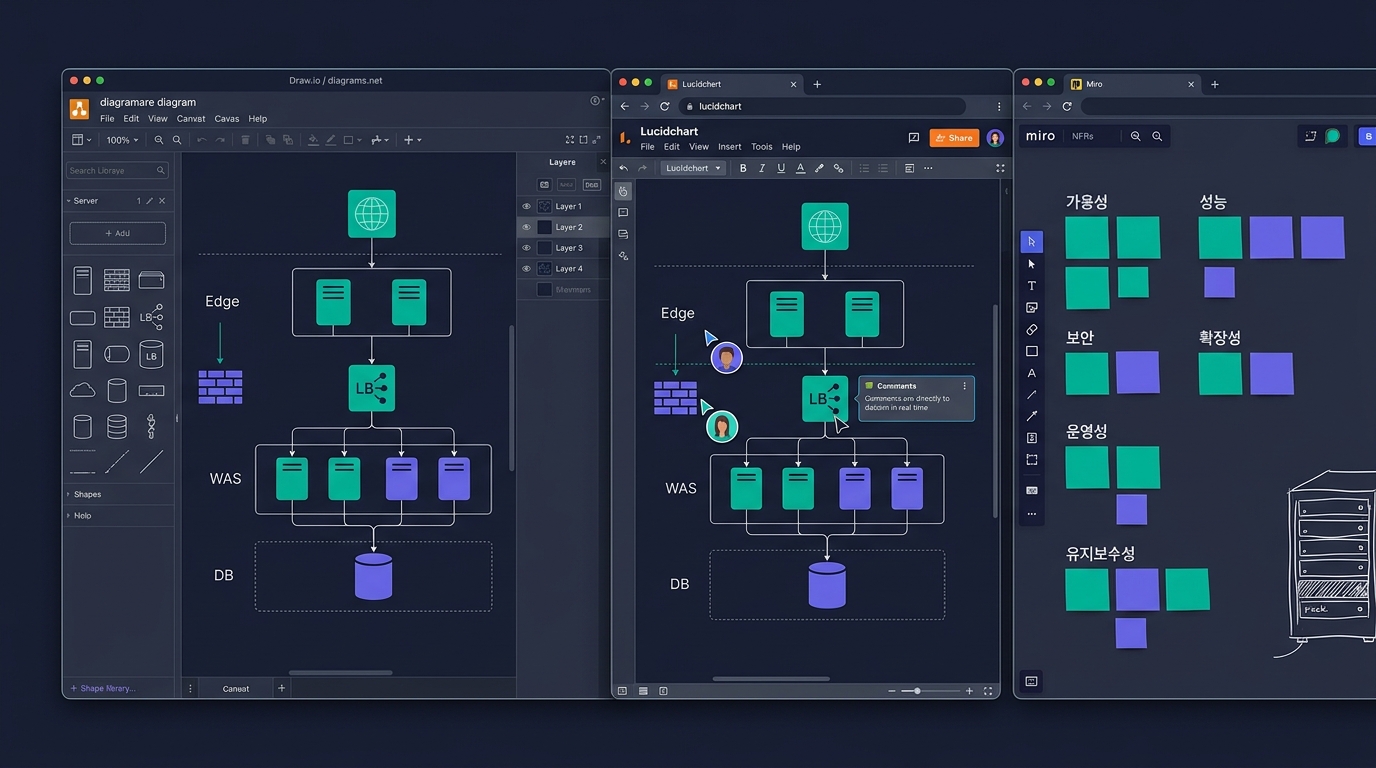Hide Layer 3 with its eye icon
Viewport: 1376px width, 768px height.
527,248
